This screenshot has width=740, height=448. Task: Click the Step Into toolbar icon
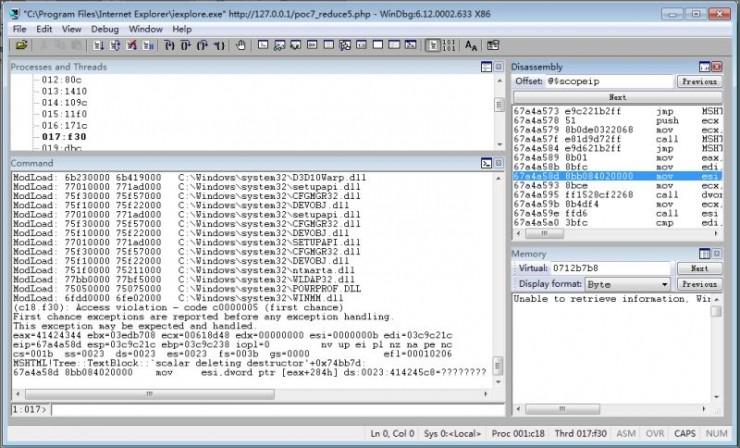[x=170, y=45]
